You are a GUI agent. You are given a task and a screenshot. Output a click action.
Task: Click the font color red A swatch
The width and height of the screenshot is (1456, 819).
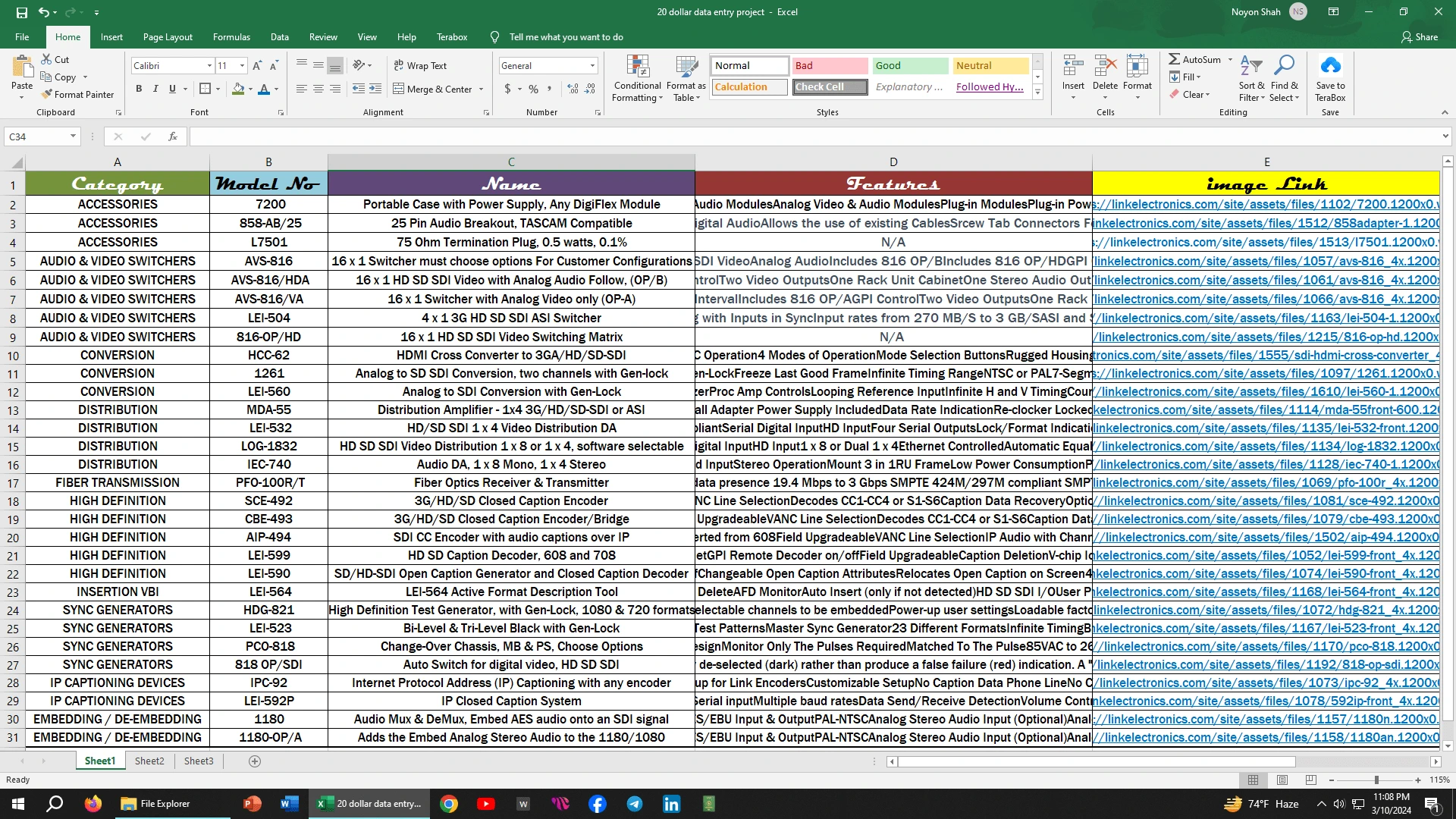(264, 89)
